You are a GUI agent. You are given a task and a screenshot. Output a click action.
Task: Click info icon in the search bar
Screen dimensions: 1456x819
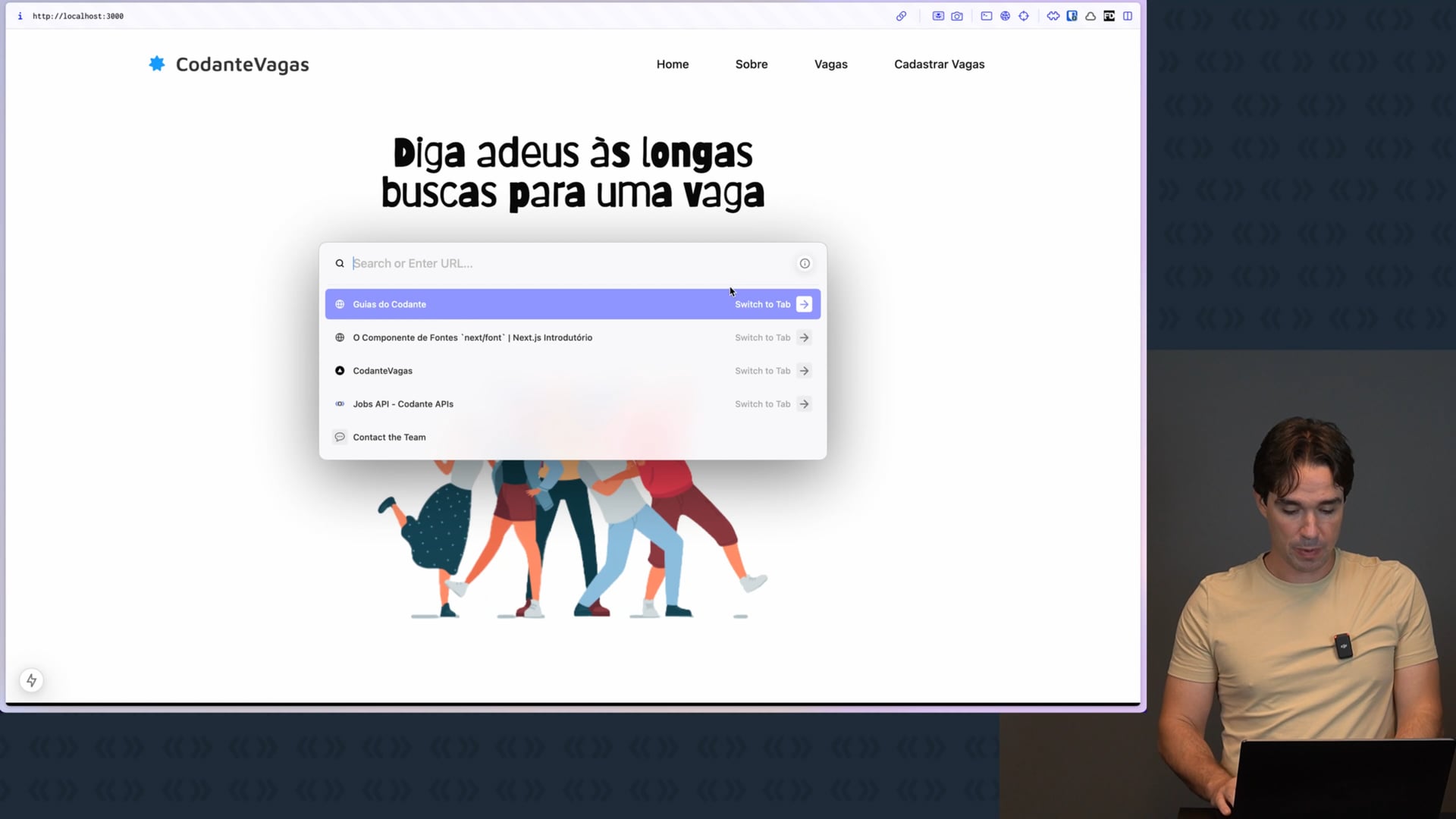[x=805, y=263]
